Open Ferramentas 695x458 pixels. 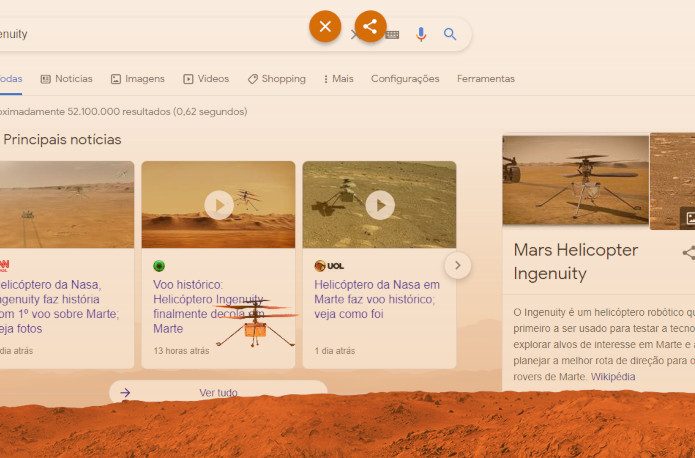click(486, 79)
